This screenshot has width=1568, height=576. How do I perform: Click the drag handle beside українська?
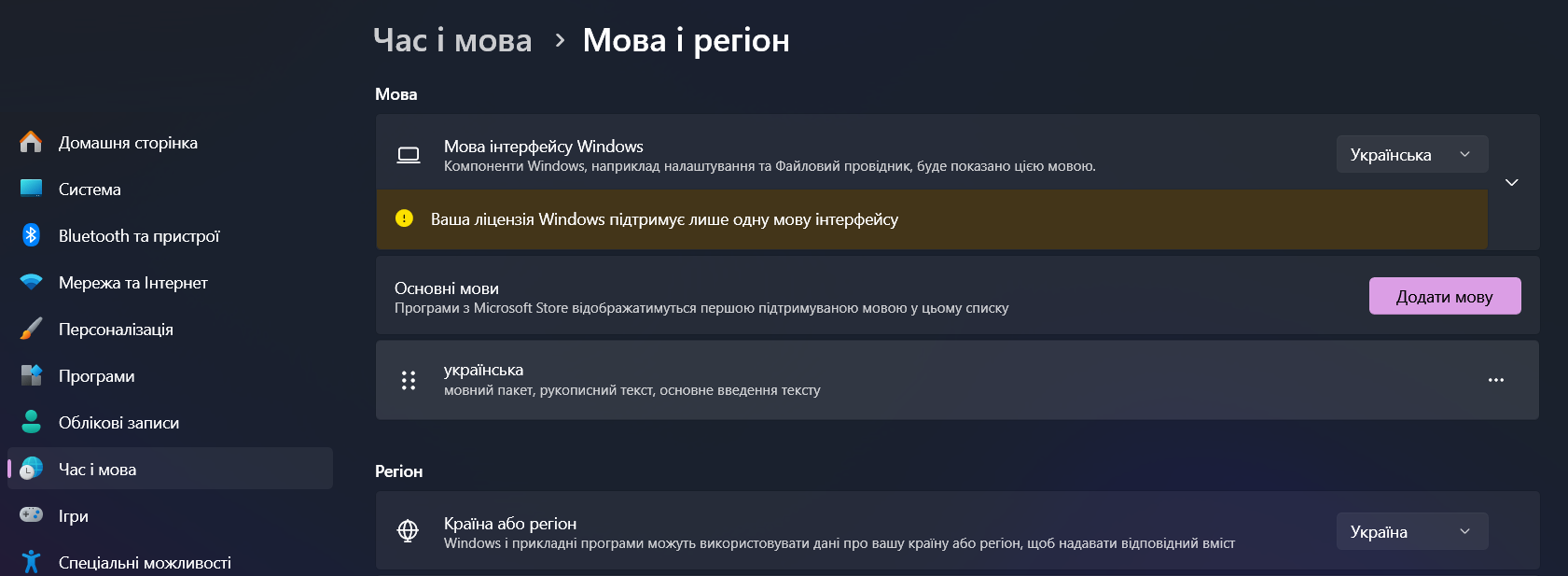tap(409, 380)
